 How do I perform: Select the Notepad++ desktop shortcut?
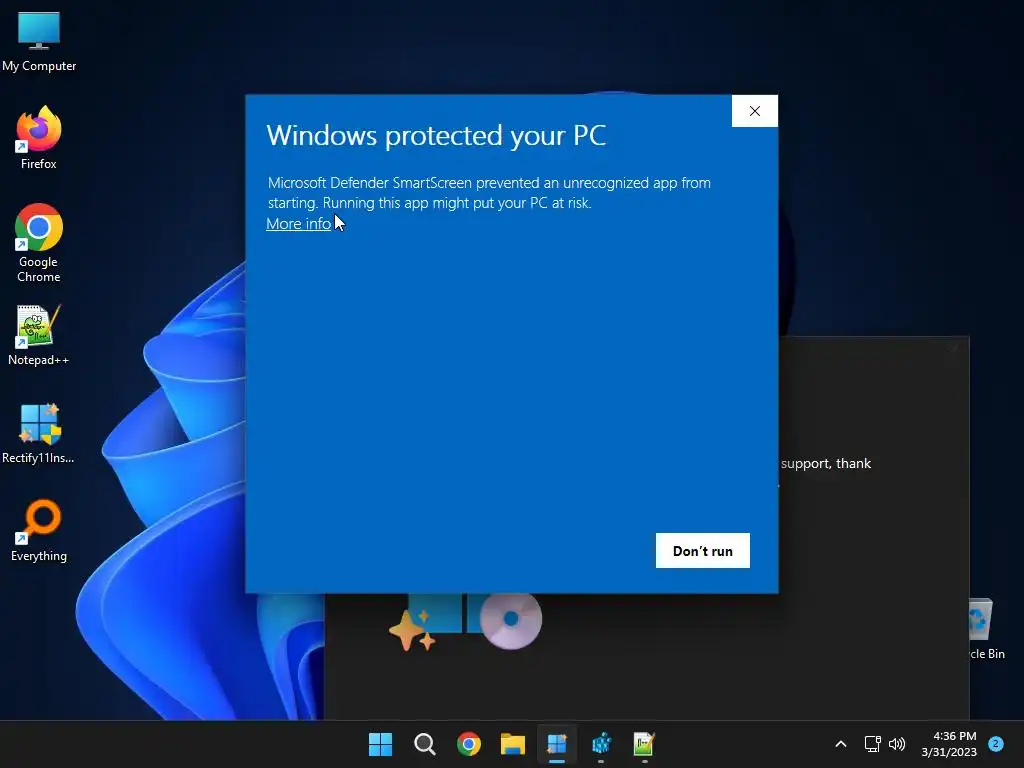point(39,335)
